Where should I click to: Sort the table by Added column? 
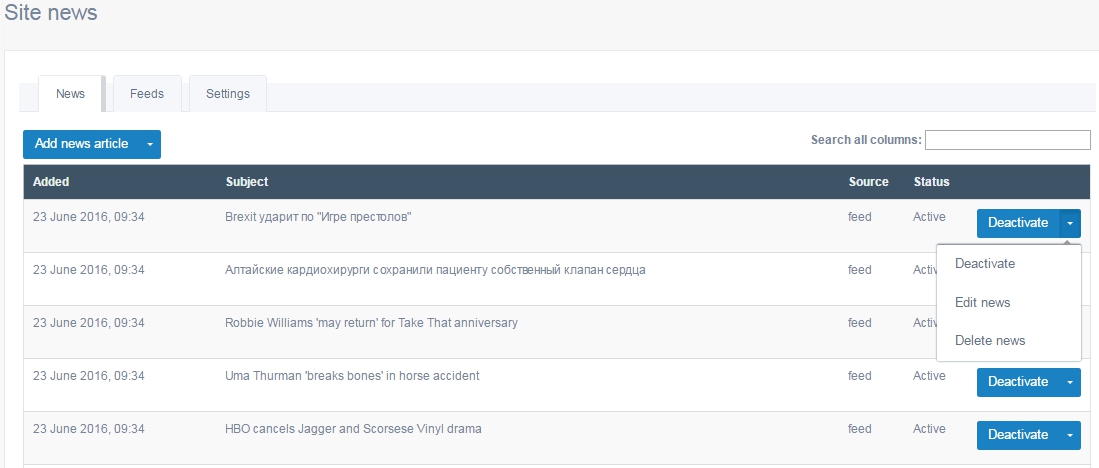(51, 182)
